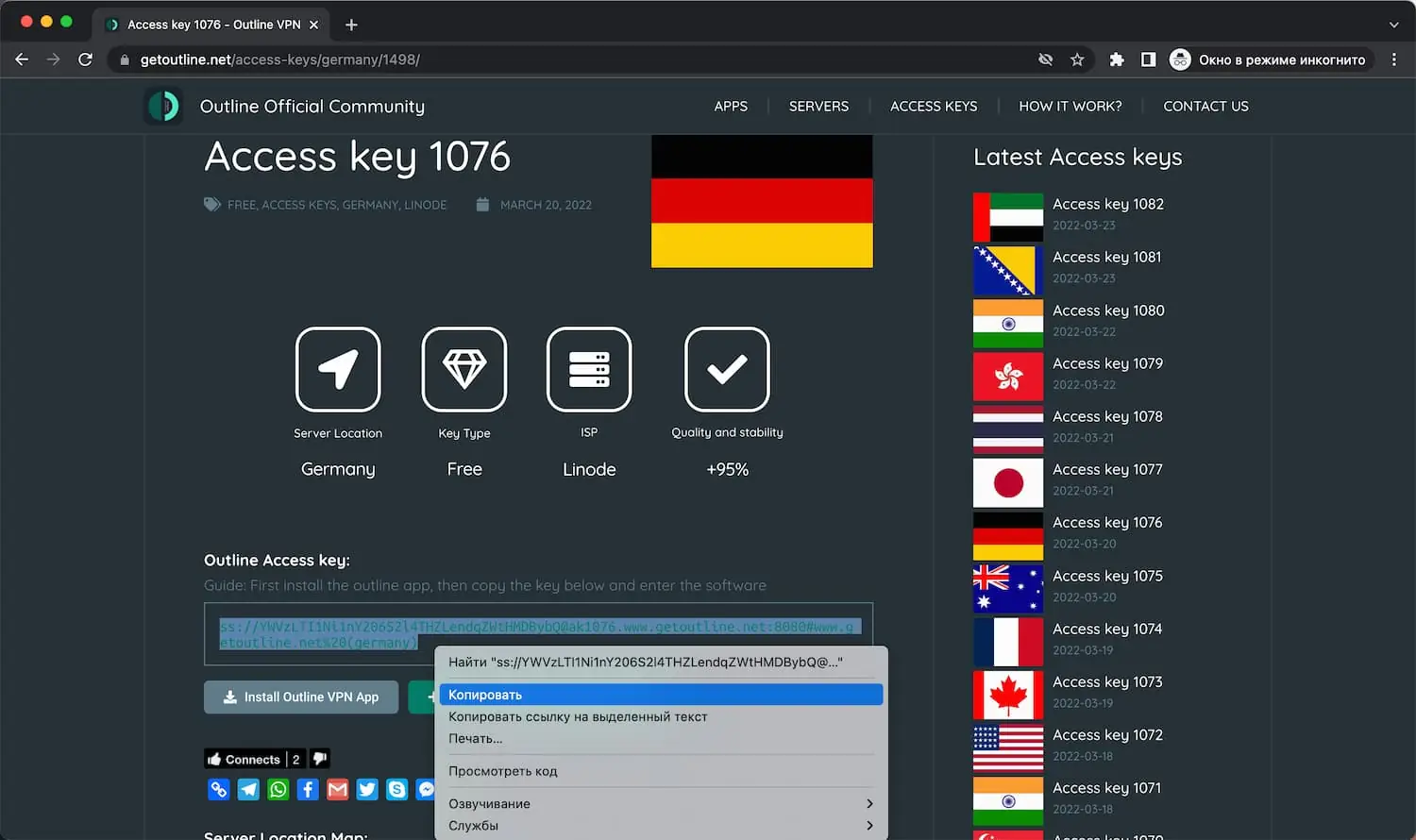This screenshot has width=1416, height=840.
Task: Select Просмотреть код in context menu
Action: [661, 771]
